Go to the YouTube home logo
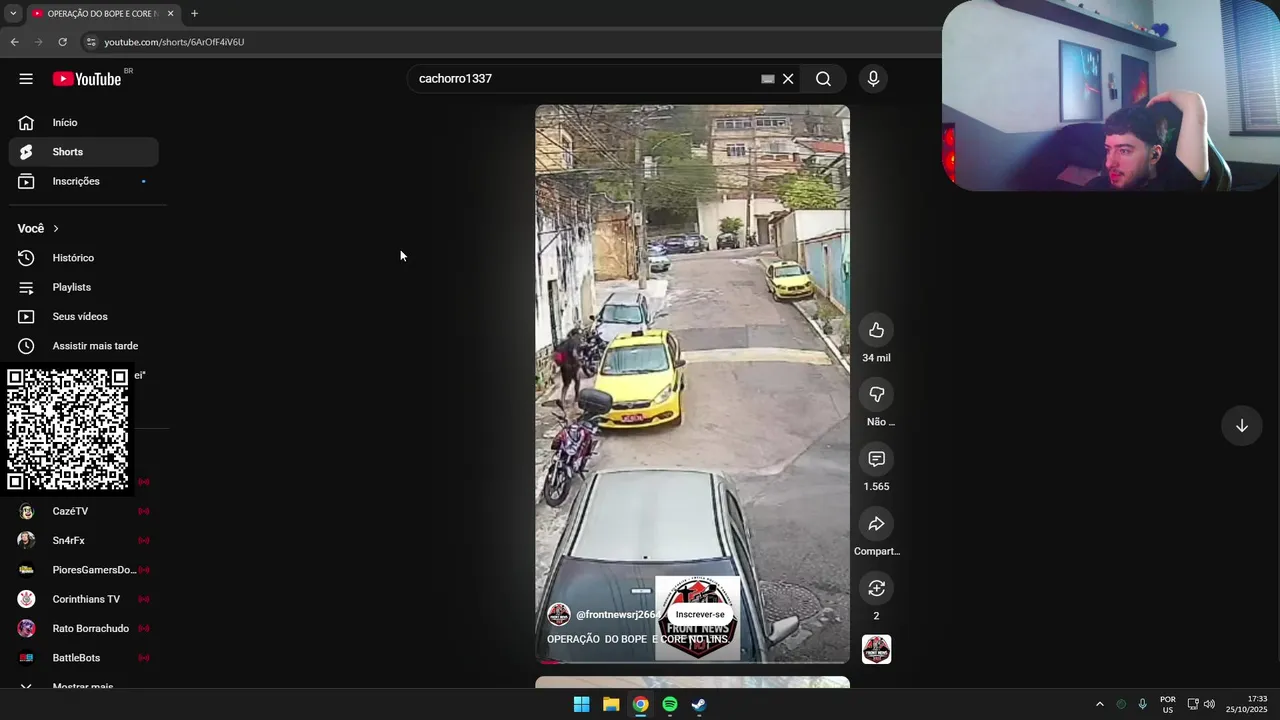 tap(87, 79)
